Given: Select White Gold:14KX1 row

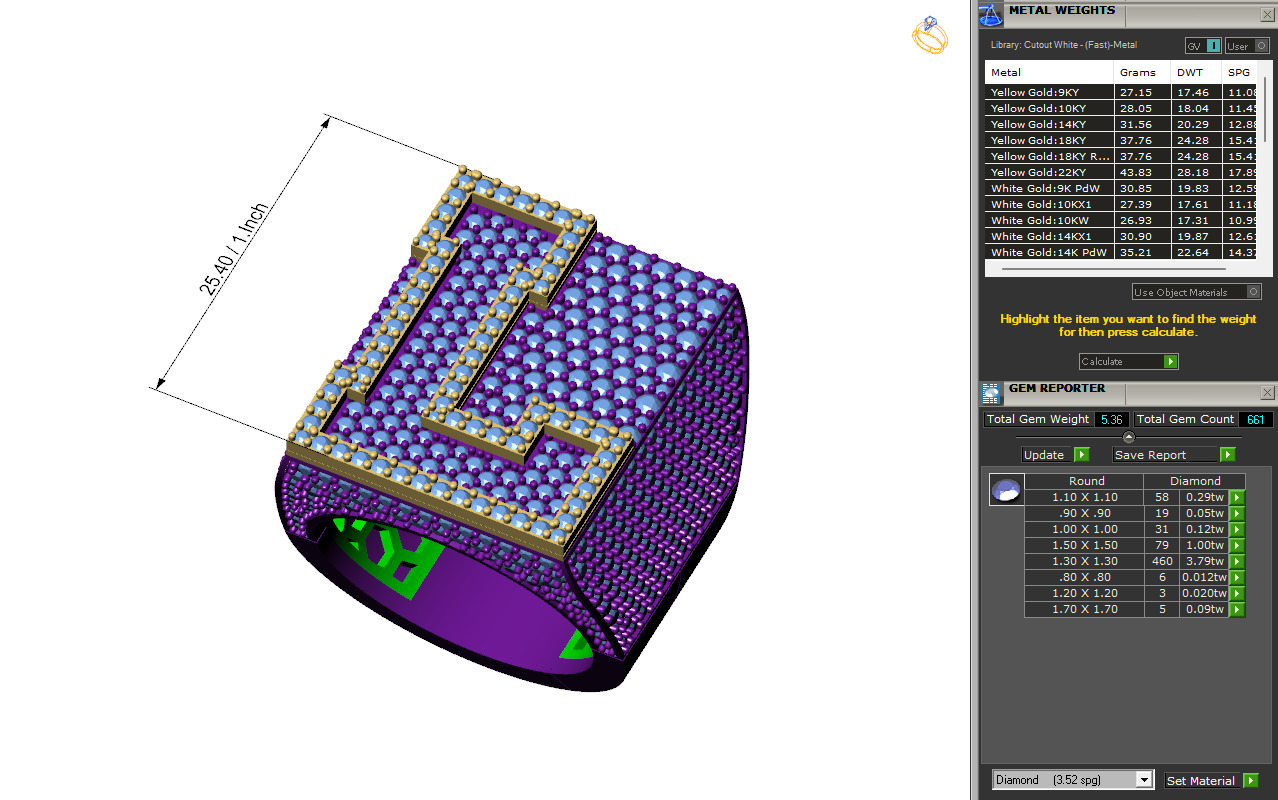Looking at the screenshot, I should coord(1120,236).
